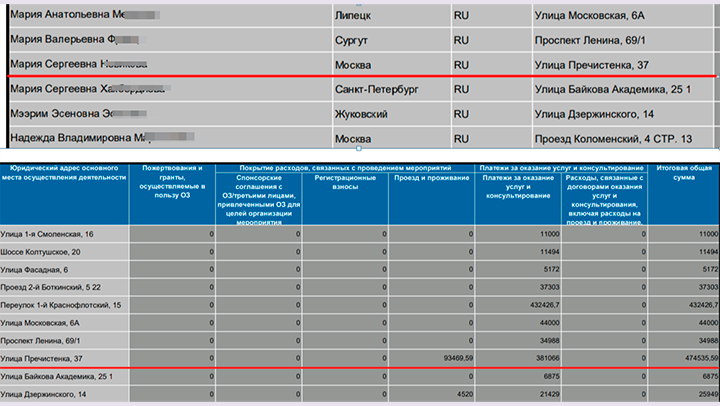The width and height of the screenshot is (720, 406).
Task: Click the 'Санкт-Петербург' city cell
Action: click(377, 89)
